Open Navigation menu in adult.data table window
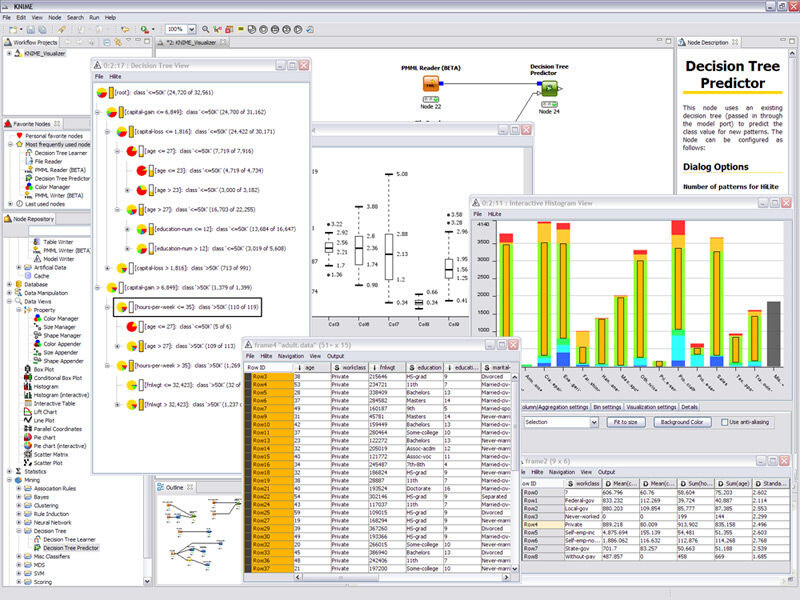This screenshot has width=800, height=600. pyautogui.click(x=291, y=356)
